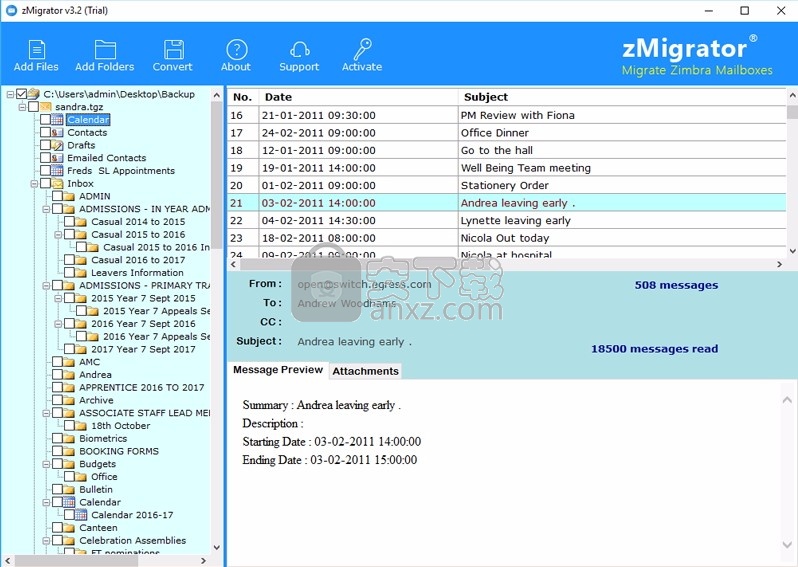Click the Andrea folder icon

pos(69,375)
